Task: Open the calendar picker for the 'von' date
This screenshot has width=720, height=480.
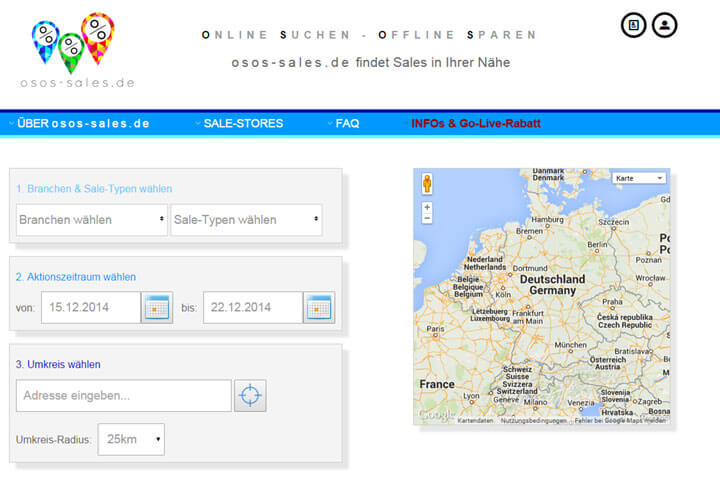Action: [157, 308]
